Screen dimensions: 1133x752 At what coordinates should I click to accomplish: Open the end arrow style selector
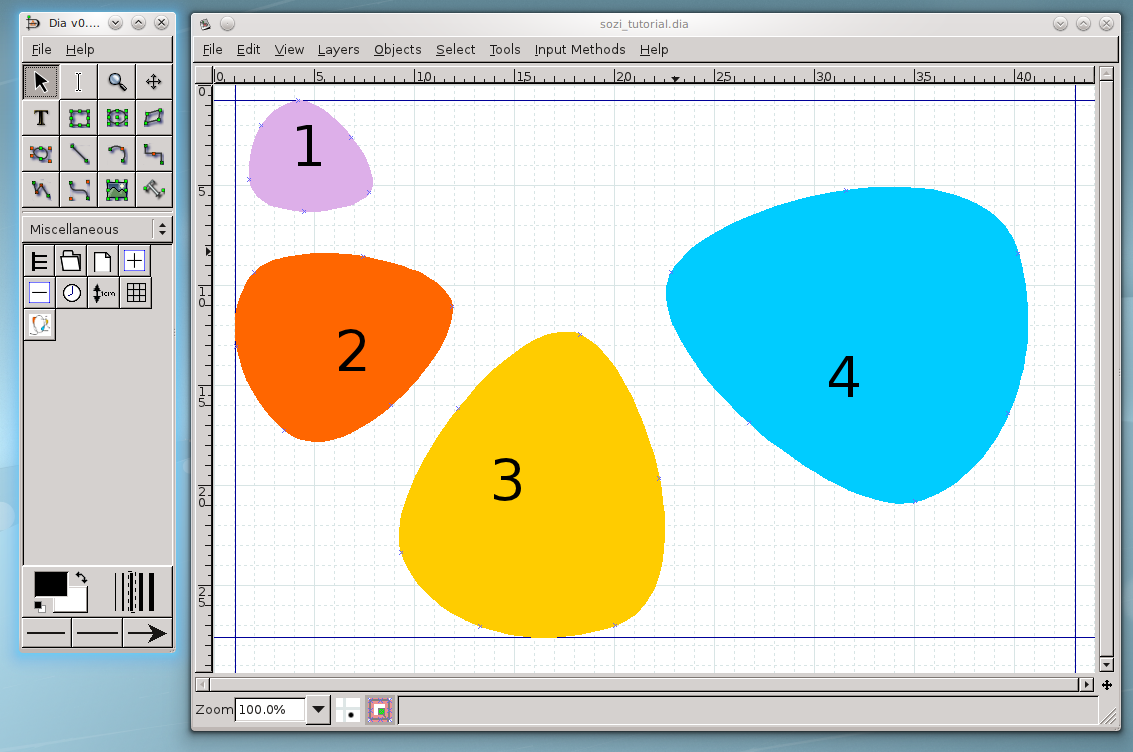147,633
